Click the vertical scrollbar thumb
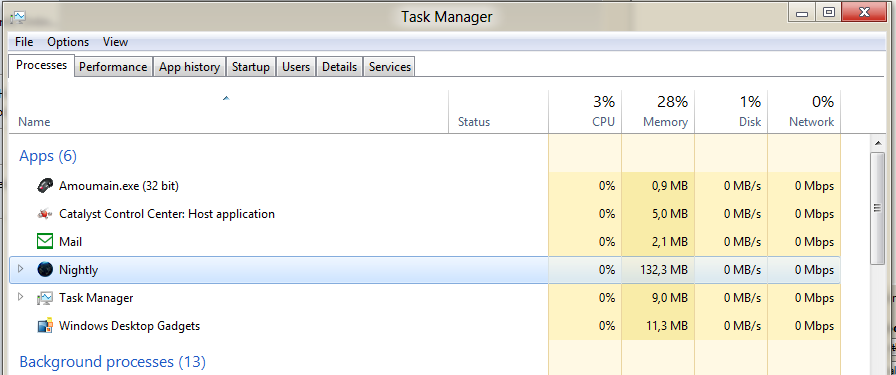The height and width of the screenshot is (375, 896). (877, 208)
